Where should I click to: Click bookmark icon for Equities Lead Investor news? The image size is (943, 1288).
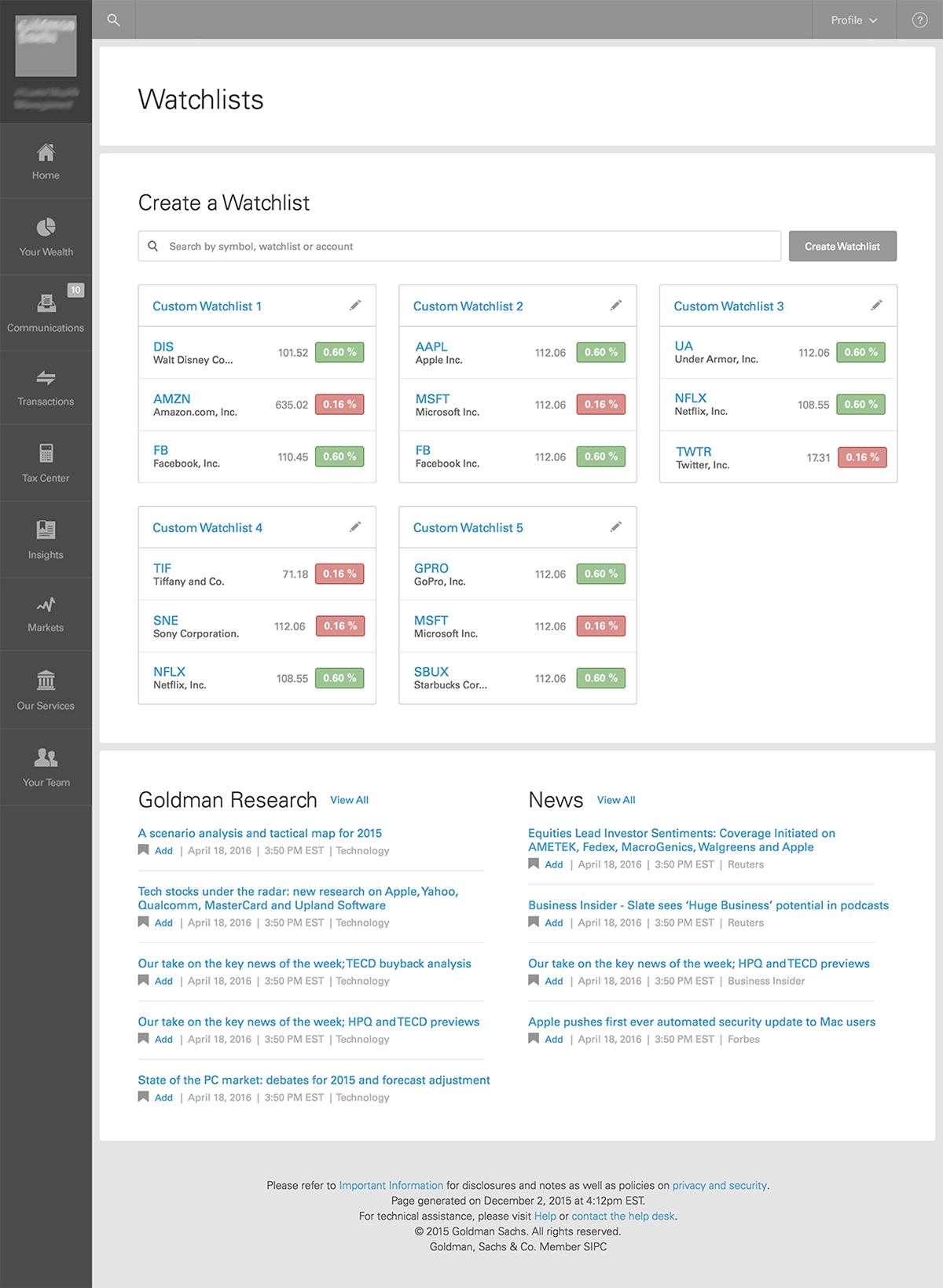[x=534, y=864]
